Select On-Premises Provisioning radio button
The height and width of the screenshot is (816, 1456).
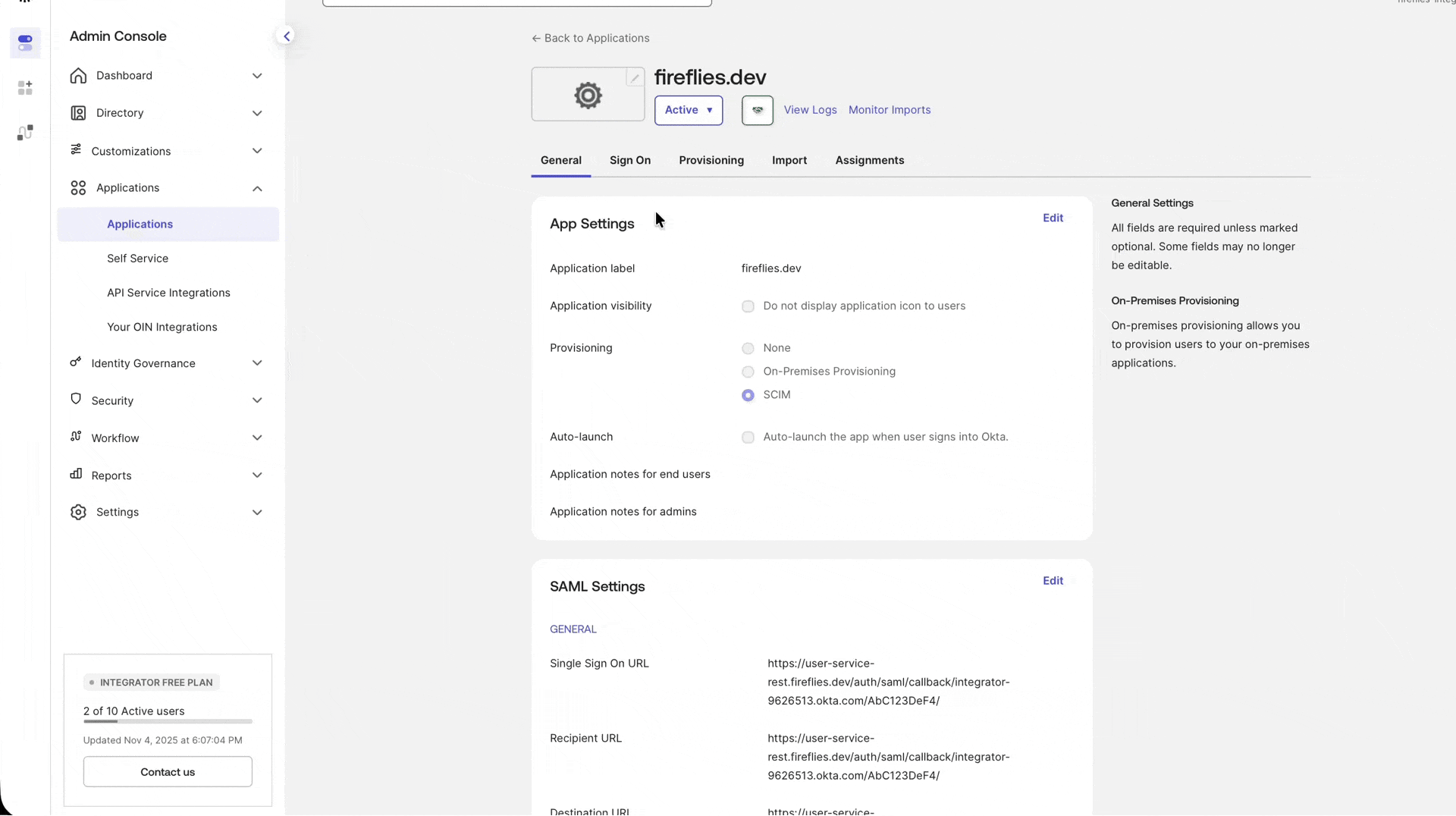pos(748,372)
